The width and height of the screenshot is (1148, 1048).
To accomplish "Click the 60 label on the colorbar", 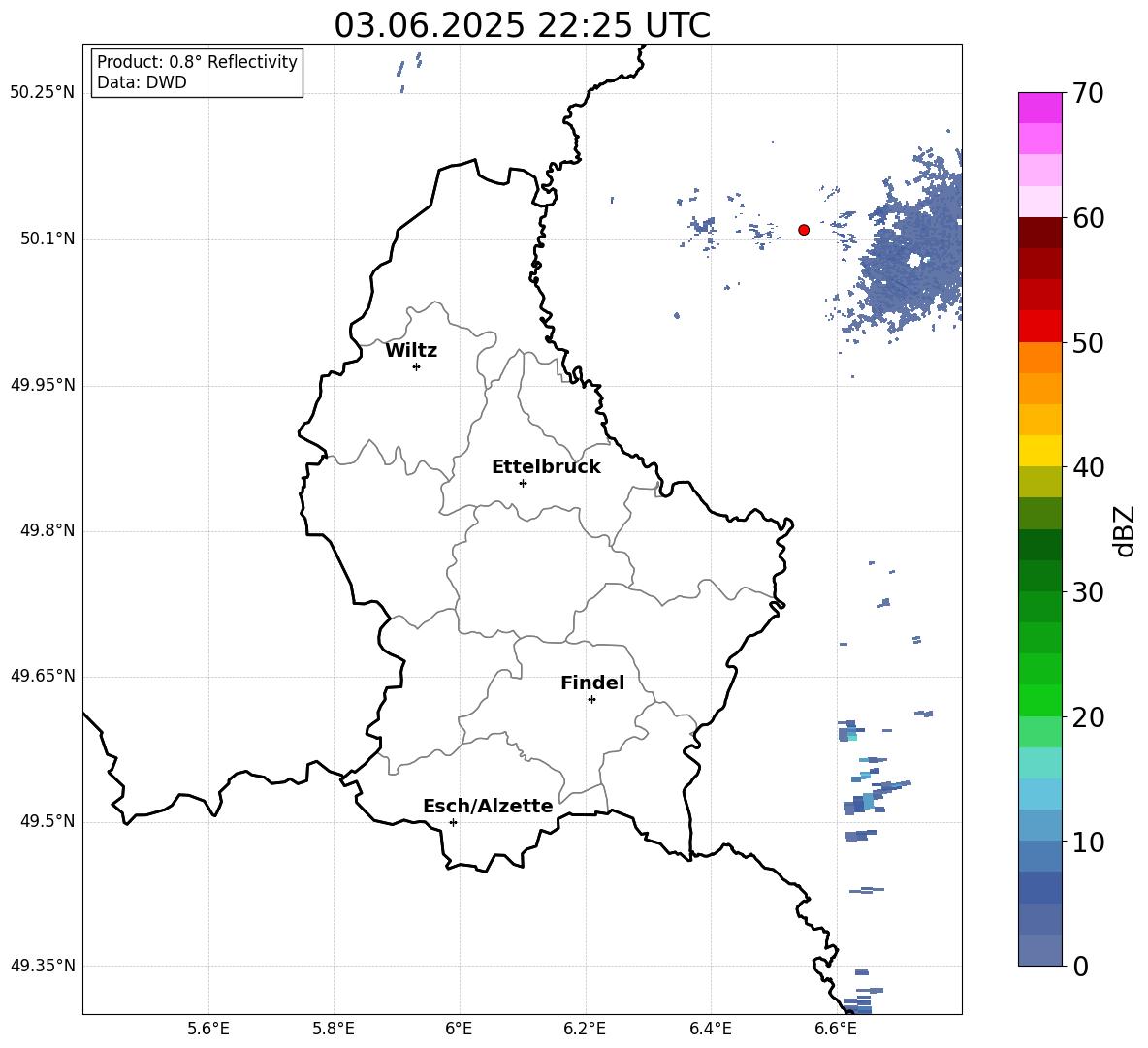I will 1088,218.
